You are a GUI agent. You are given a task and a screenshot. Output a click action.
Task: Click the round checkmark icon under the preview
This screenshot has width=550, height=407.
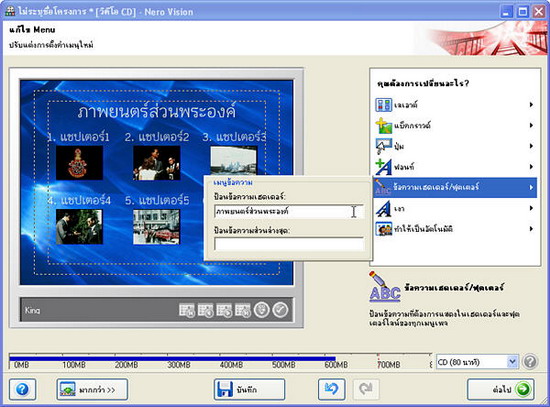pyautogui.click(x=280, y=310)
